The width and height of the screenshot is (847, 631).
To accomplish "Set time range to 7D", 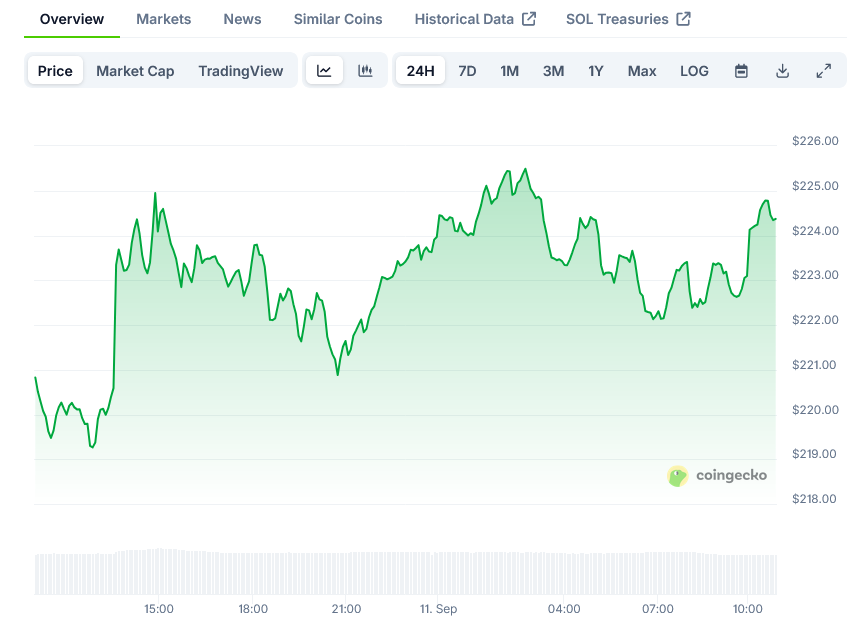I will pos(467,71).
